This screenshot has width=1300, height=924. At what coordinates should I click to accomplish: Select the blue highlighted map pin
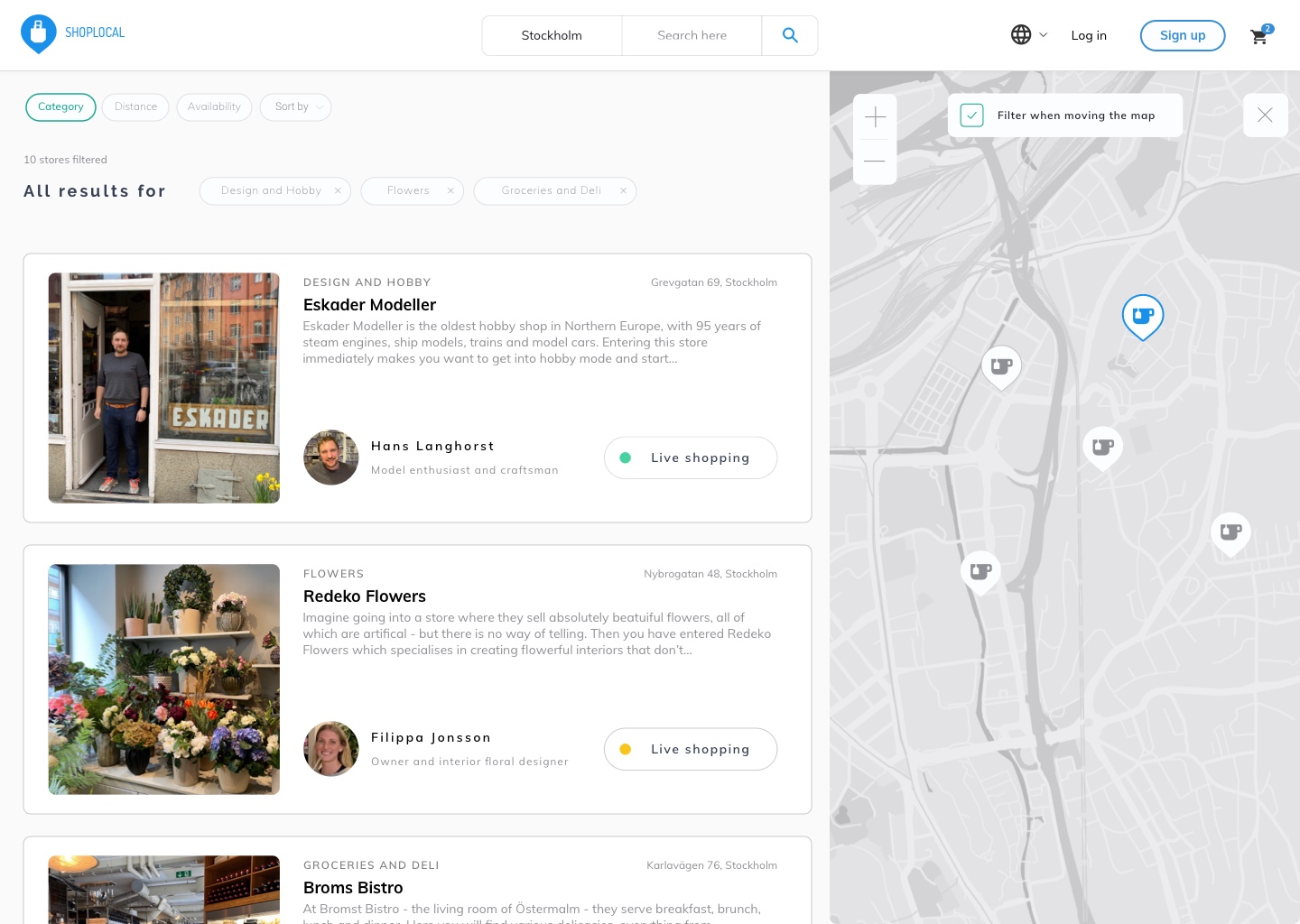click(x=1142, y=316)
